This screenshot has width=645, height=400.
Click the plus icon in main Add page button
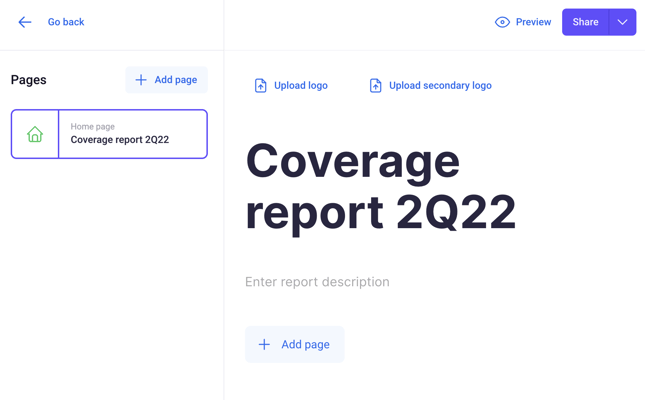coord(264,344)
